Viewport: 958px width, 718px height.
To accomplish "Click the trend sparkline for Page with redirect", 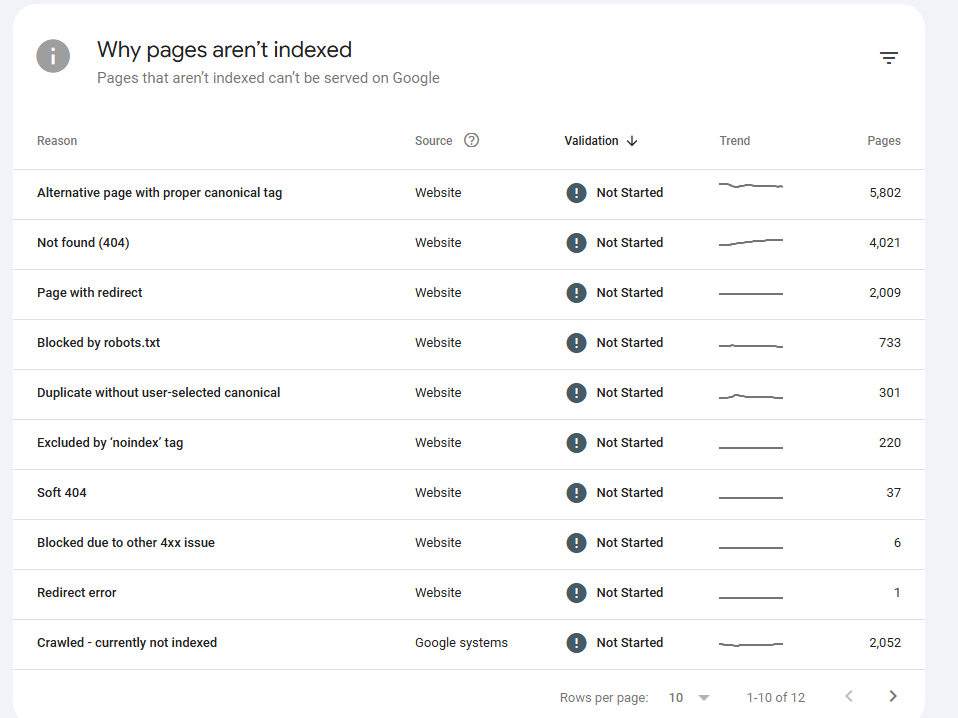I will (751, 293).
